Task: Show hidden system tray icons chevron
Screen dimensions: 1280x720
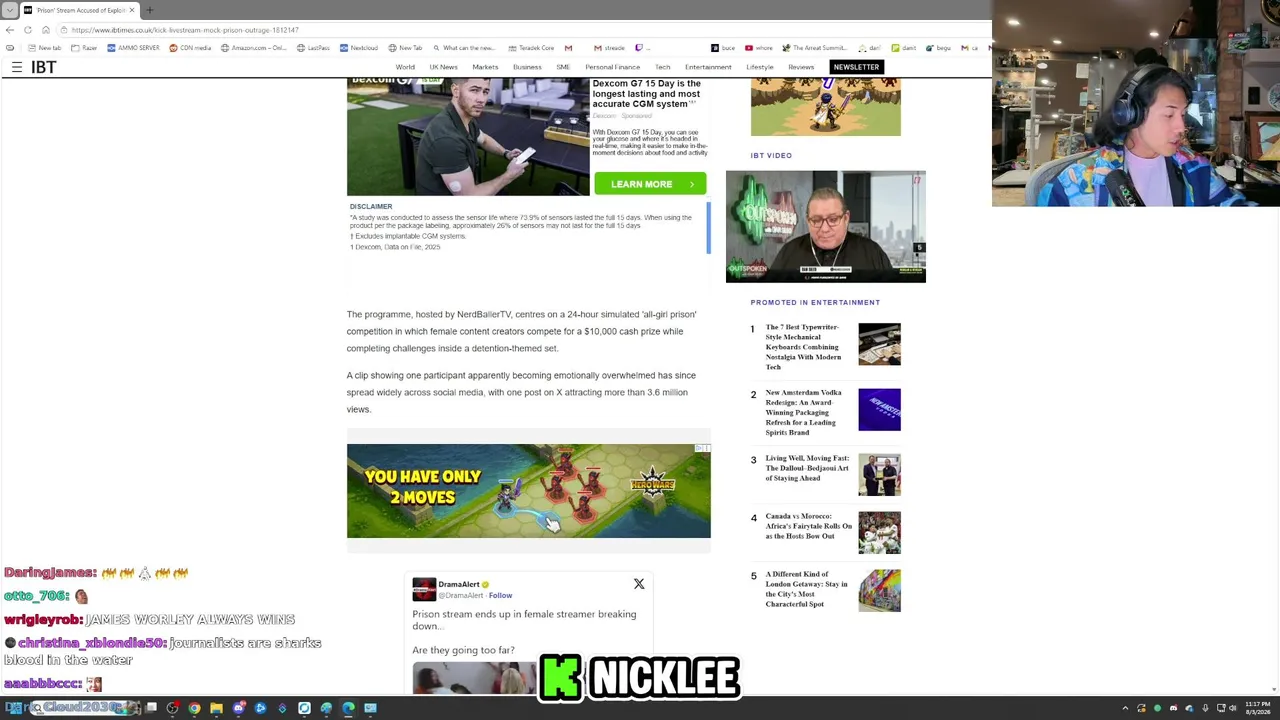Action: 1125,708
